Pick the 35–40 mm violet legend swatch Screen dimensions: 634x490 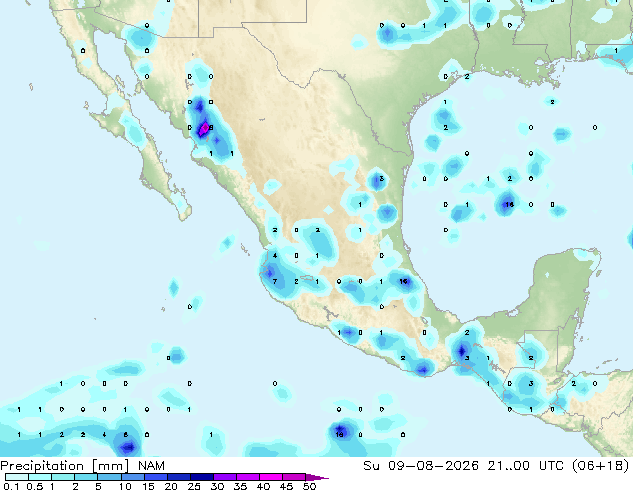point(247,477)
